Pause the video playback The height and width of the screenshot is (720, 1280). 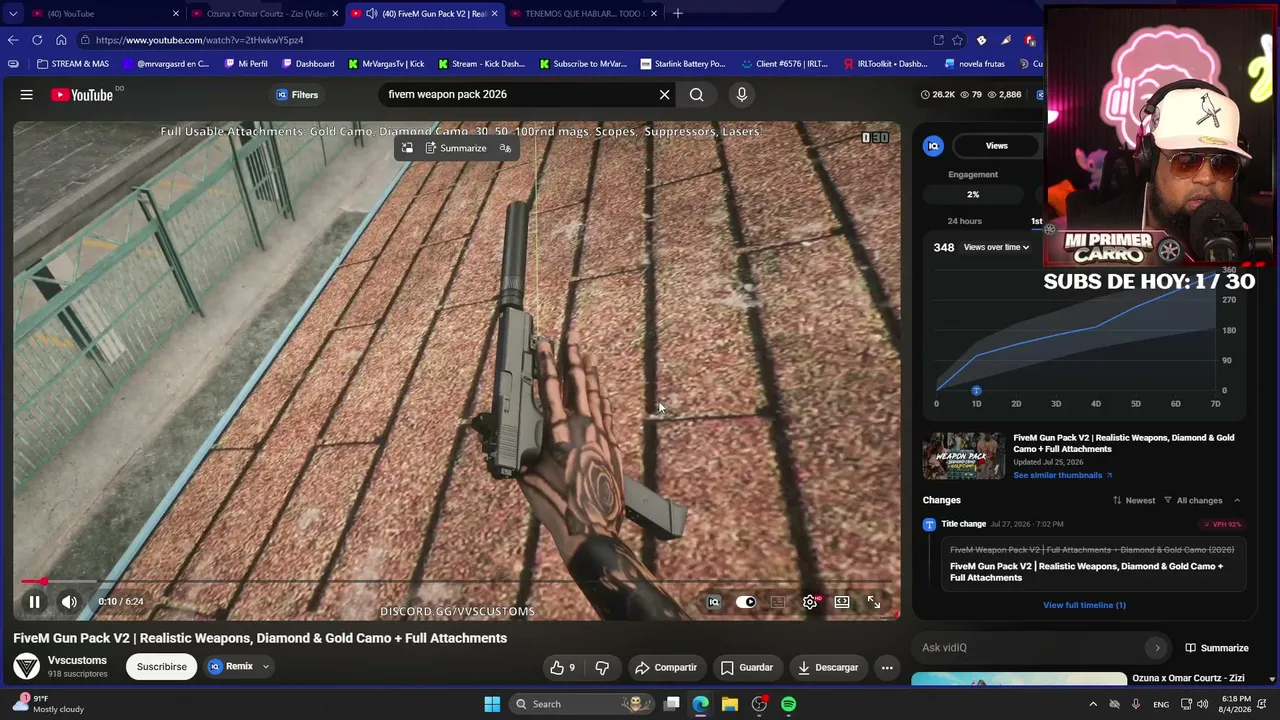pos(34,602)
